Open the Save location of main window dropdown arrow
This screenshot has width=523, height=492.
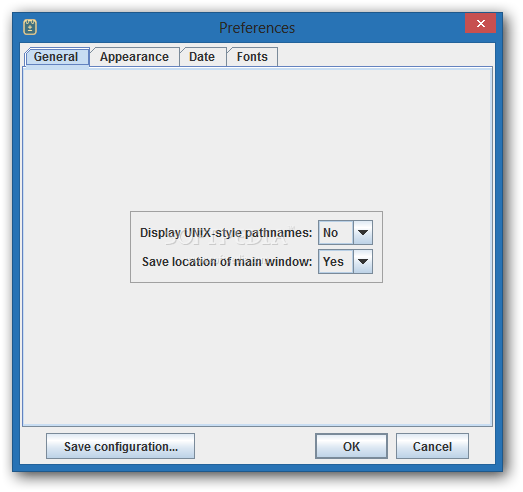(363, 262)
